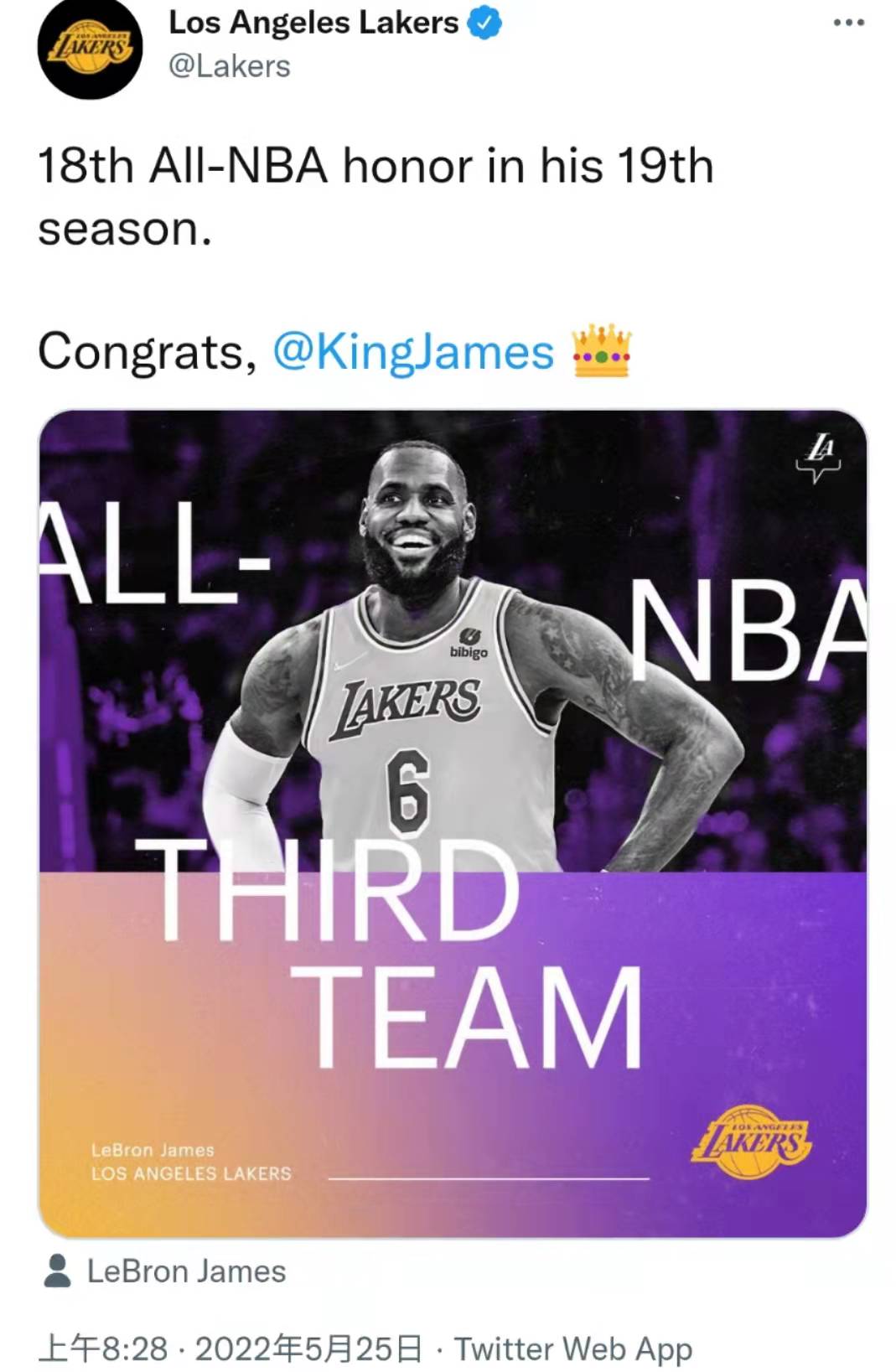Screen dimensions: 896x1372
Task: Open the Los Angeles Lakers display name
Action: 313,23
